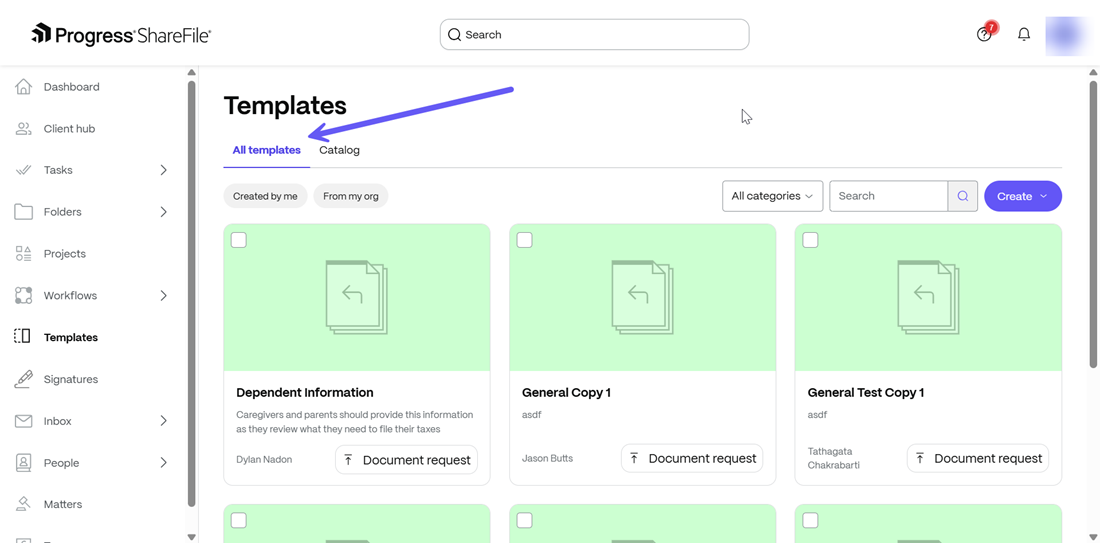Click the author name Jason Butts
Screen dimensions: 1100x543
click(x=547, y=459)
